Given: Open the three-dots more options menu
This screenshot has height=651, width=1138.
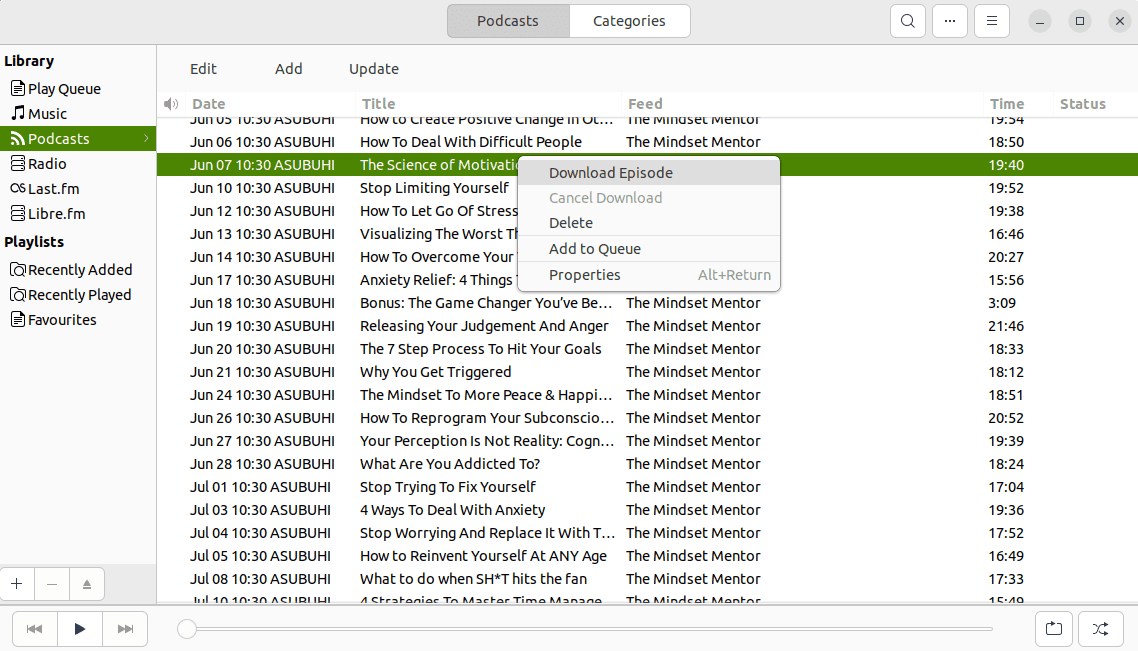Looking at the screenshot, I should 950,21.
